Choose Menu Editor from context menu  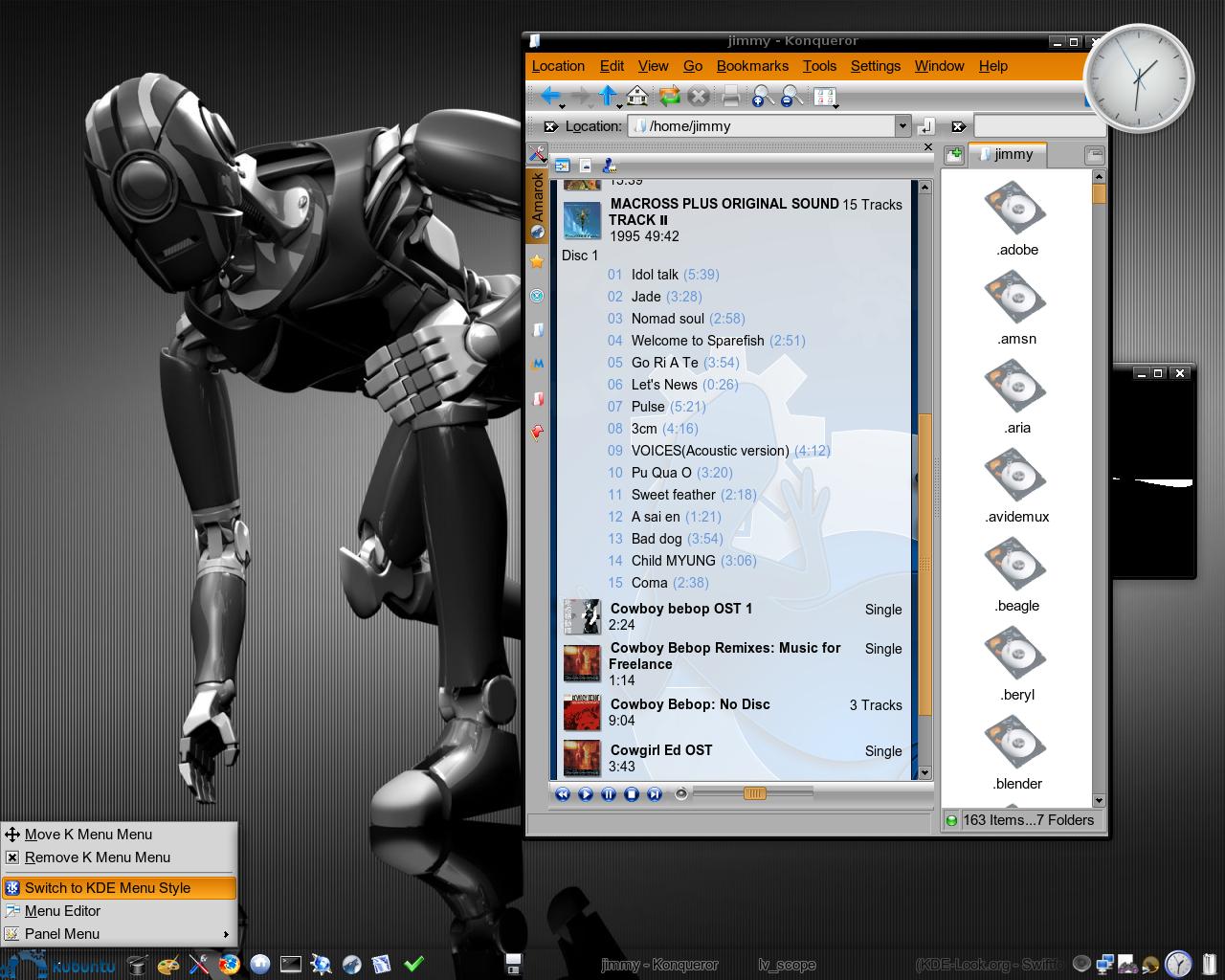(x=119, y=911)
